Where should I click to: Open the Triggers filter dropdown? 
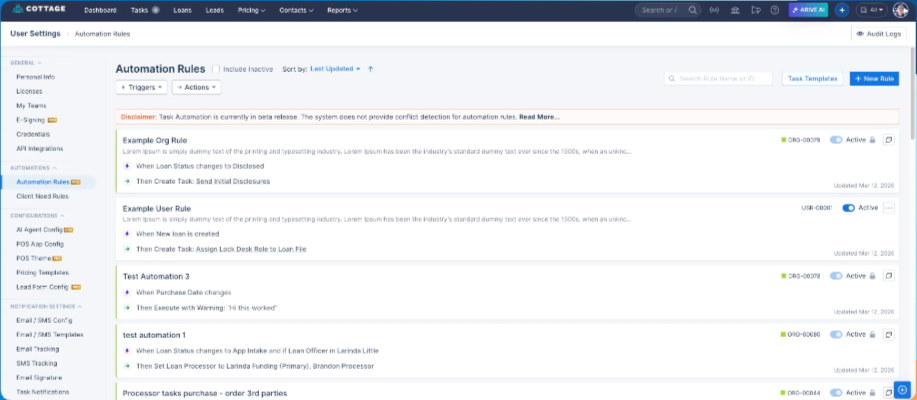coord(142,87)
